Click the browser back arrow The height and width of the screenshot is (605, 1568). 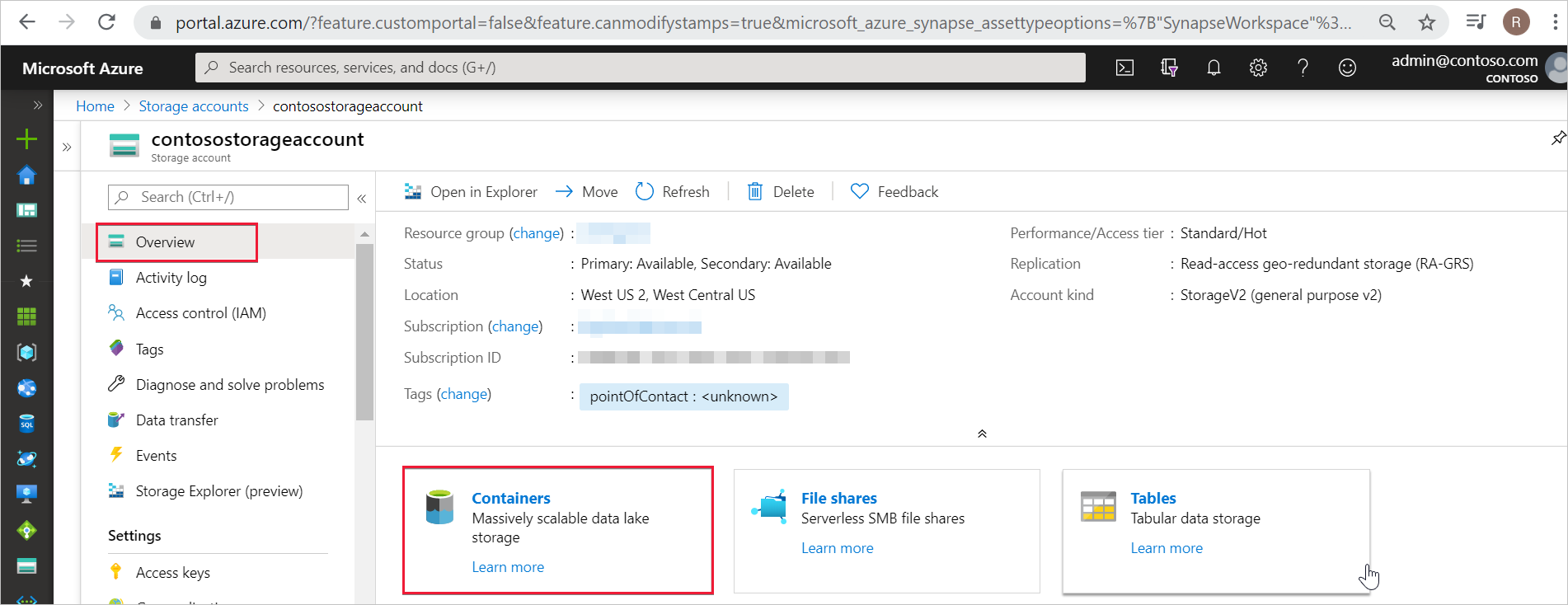click(27, 22)
